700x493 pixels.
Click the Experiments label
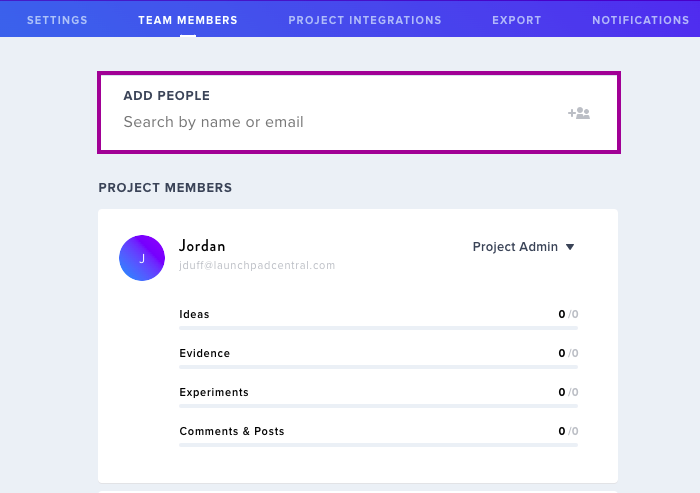214,392
